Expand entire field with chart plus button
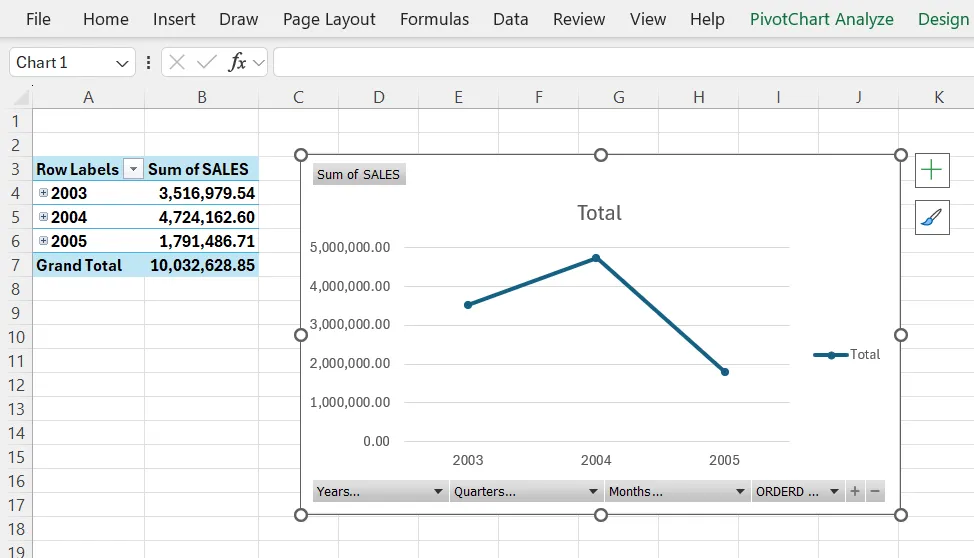 (855, 491)
